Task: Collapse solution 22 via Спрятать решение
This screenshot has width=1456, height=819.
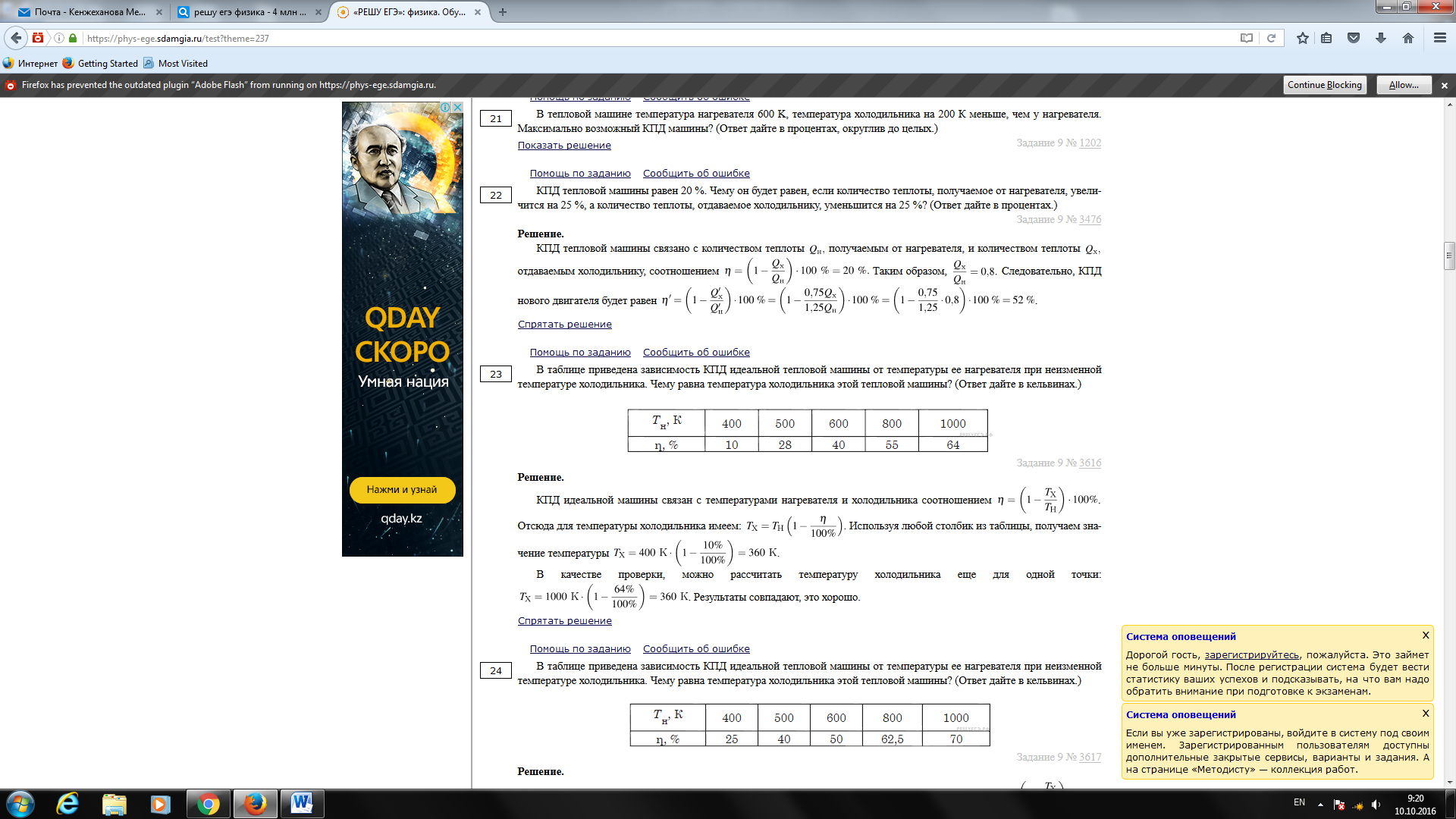Action: pos(564,325)
